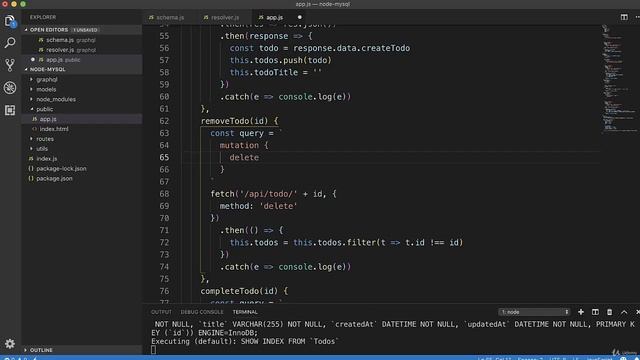Expand the OUTLINE section
Image resolution: width=640 pixels, height=360 pixels.
(41, 350)
